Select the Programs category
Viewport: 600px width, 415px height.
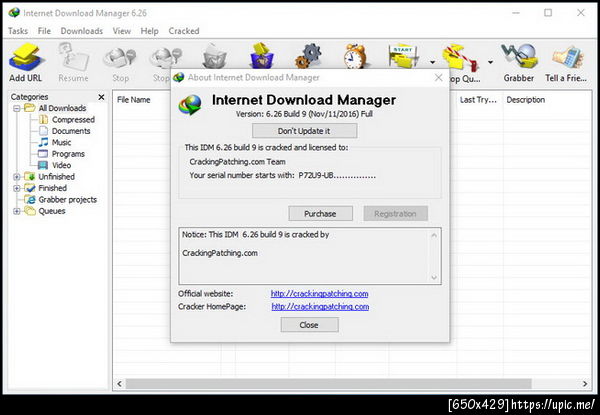point(68,154)
